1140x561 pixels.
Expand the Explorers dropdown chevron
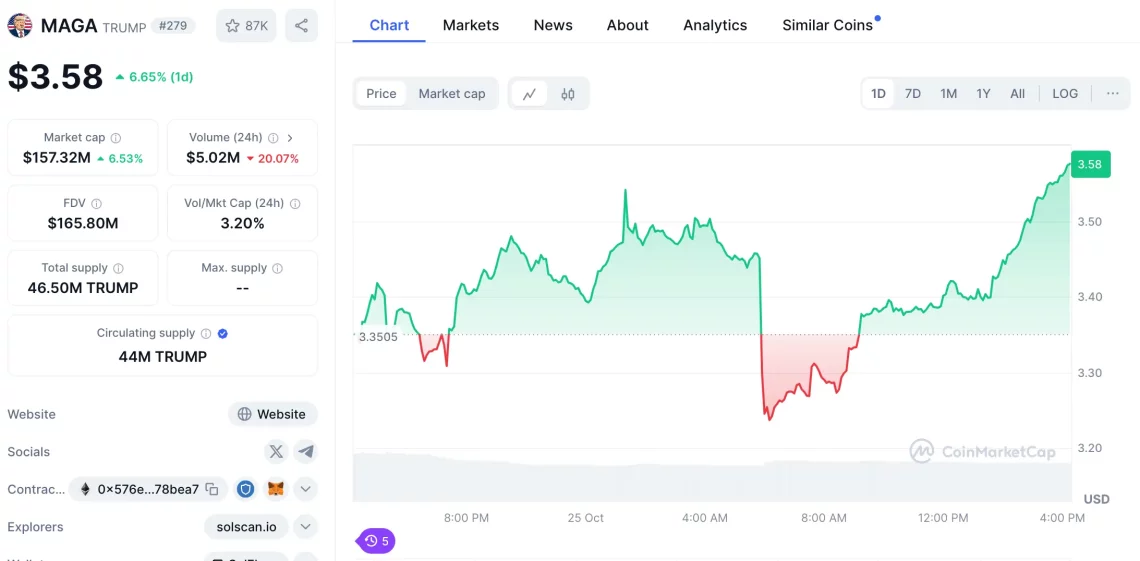[x=306, y=527]
